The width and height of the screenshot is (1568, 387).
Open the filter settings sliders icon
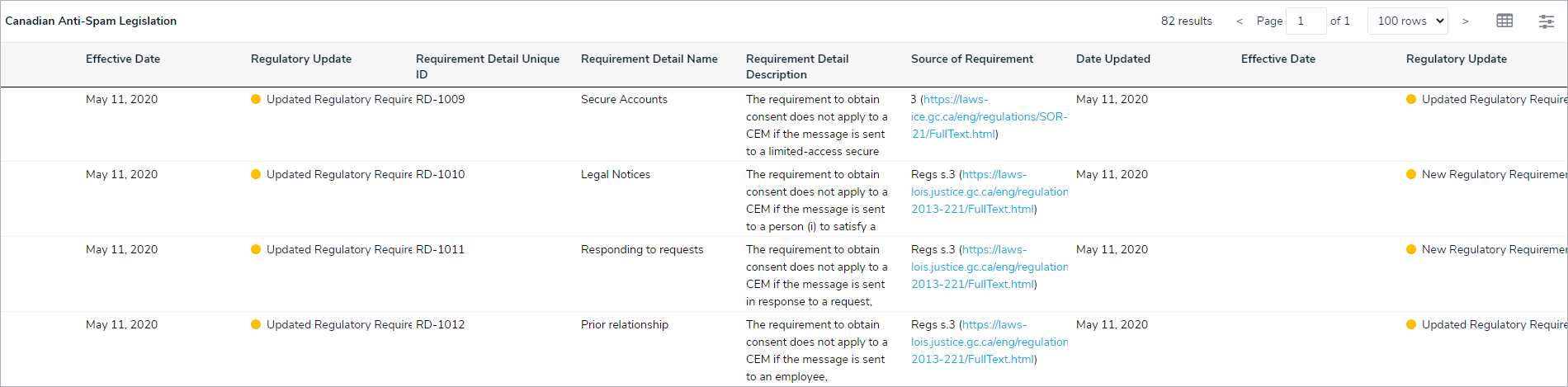[1546, 21]
